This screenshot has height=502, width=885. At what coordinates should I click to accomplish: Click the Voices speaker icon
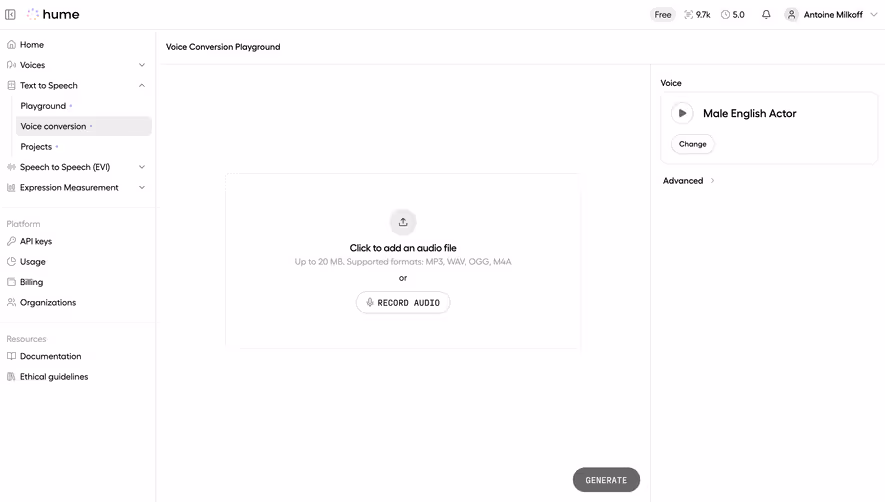pos(11,65)
